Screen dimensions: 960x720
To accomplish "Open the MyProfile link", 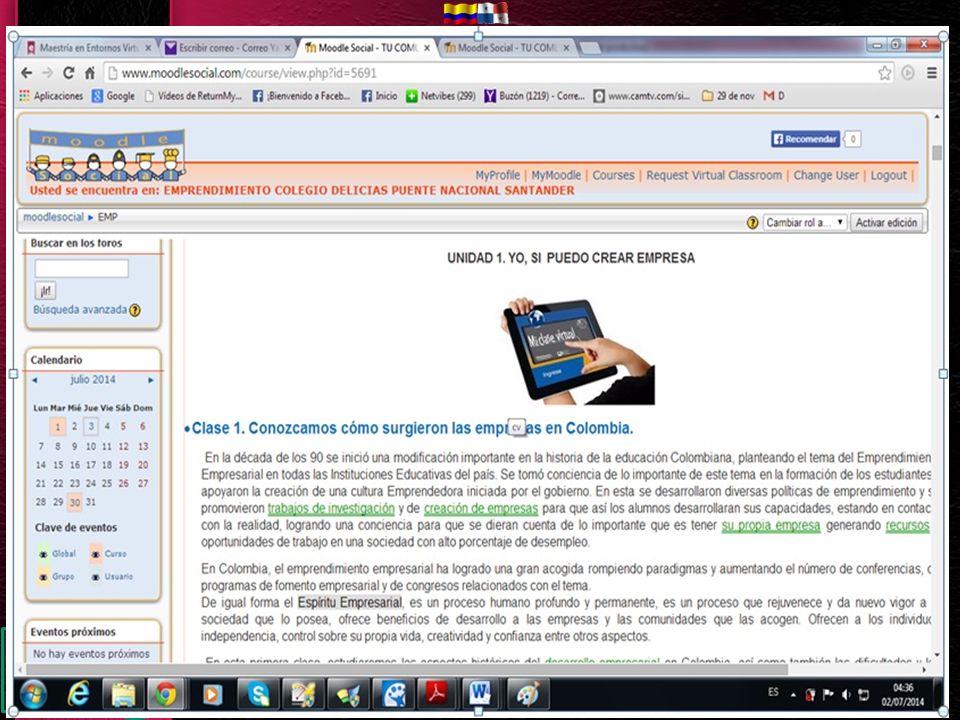I will point(497,175).
